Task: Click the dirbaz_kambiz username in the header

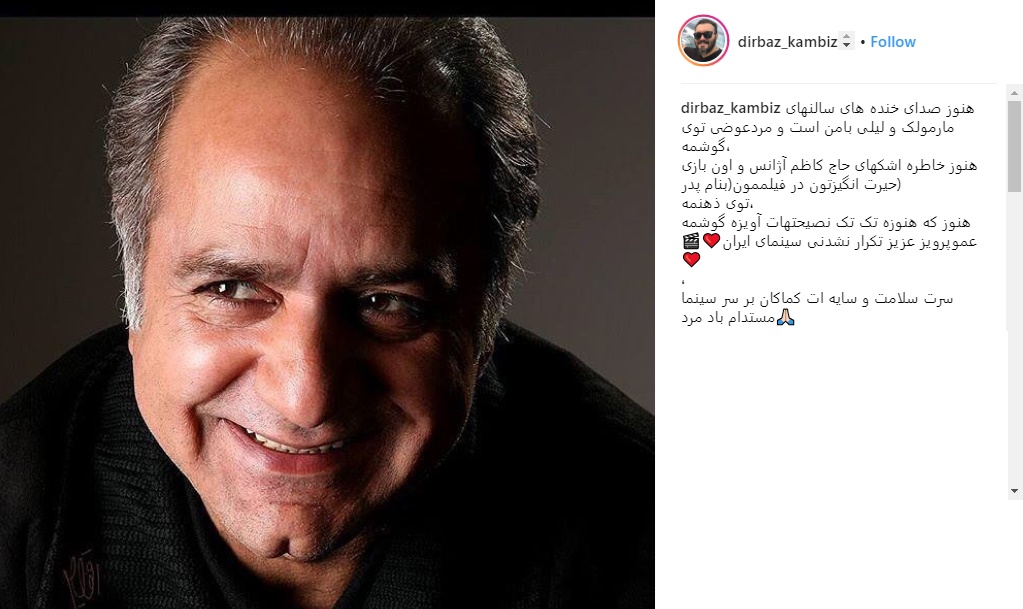Action: point(787,42)
